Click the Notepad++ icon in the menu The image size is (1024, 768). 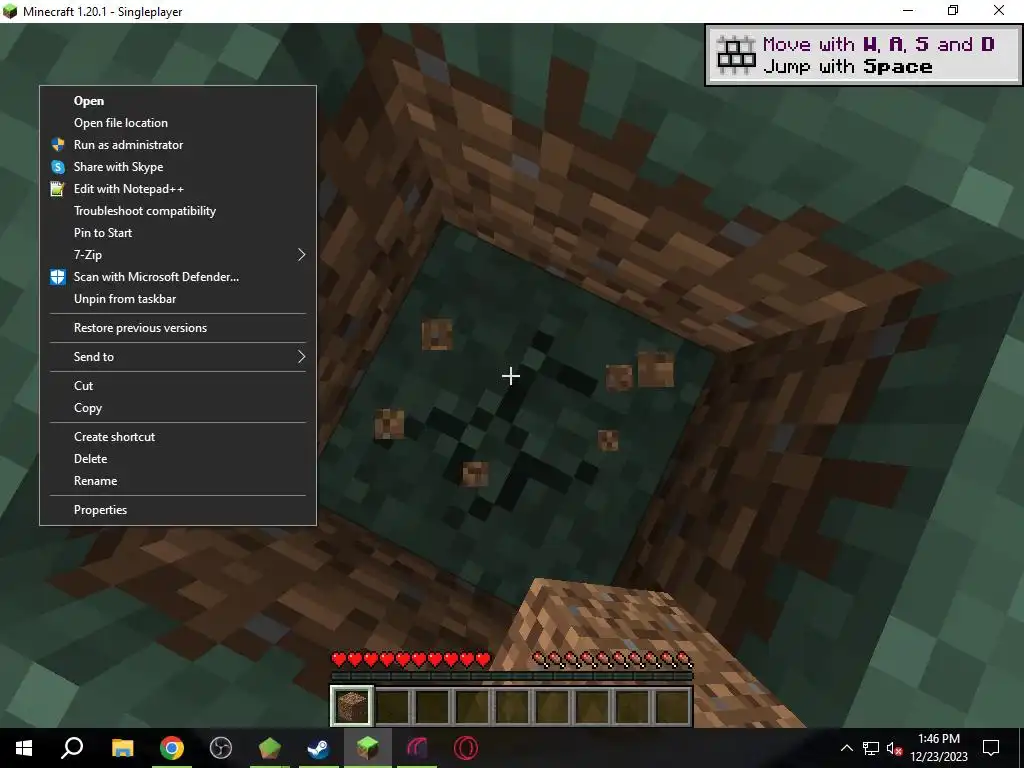point(57,189)
